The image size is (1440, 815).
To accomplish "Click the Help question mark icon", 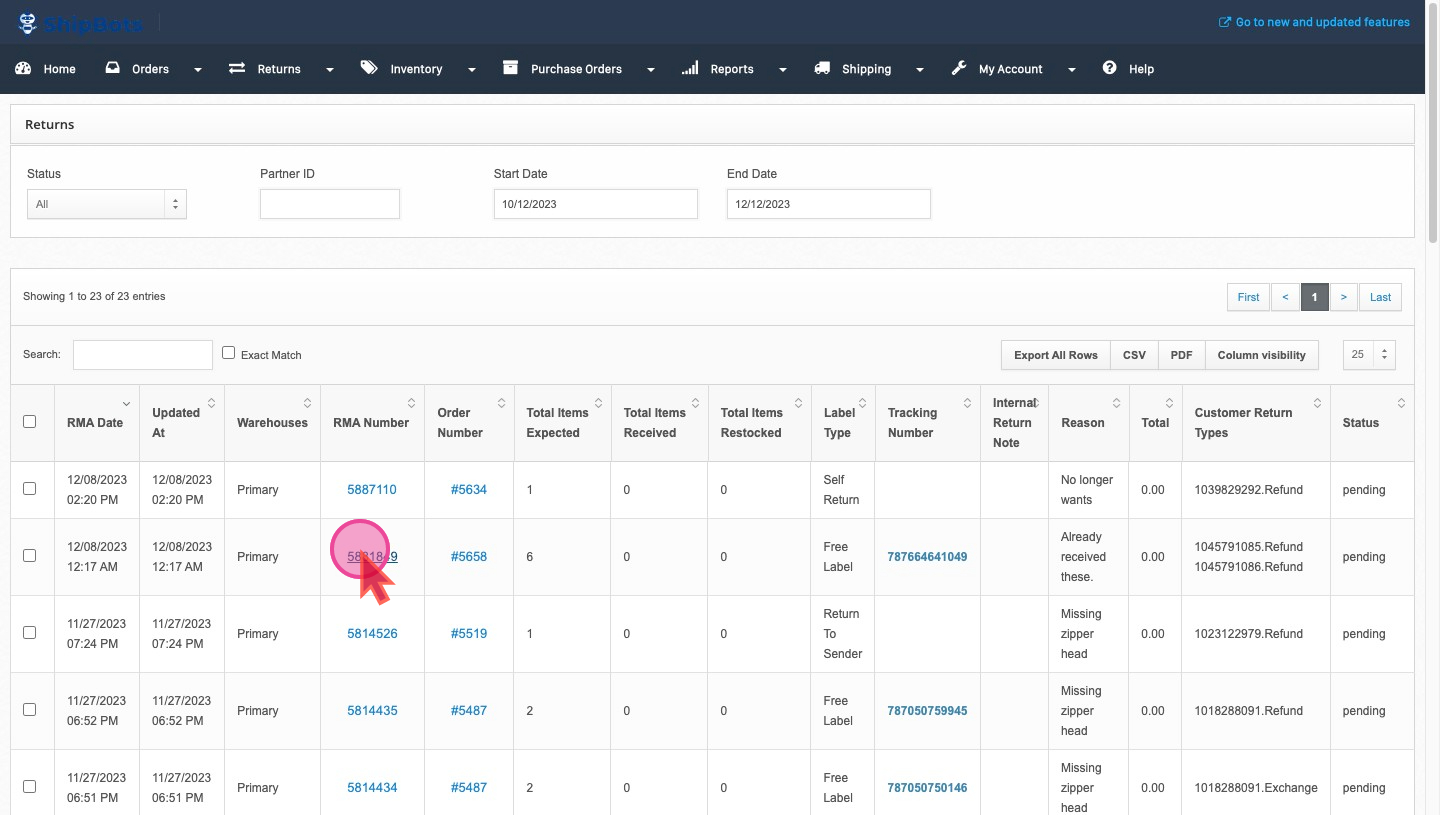I will point(1109,68).
